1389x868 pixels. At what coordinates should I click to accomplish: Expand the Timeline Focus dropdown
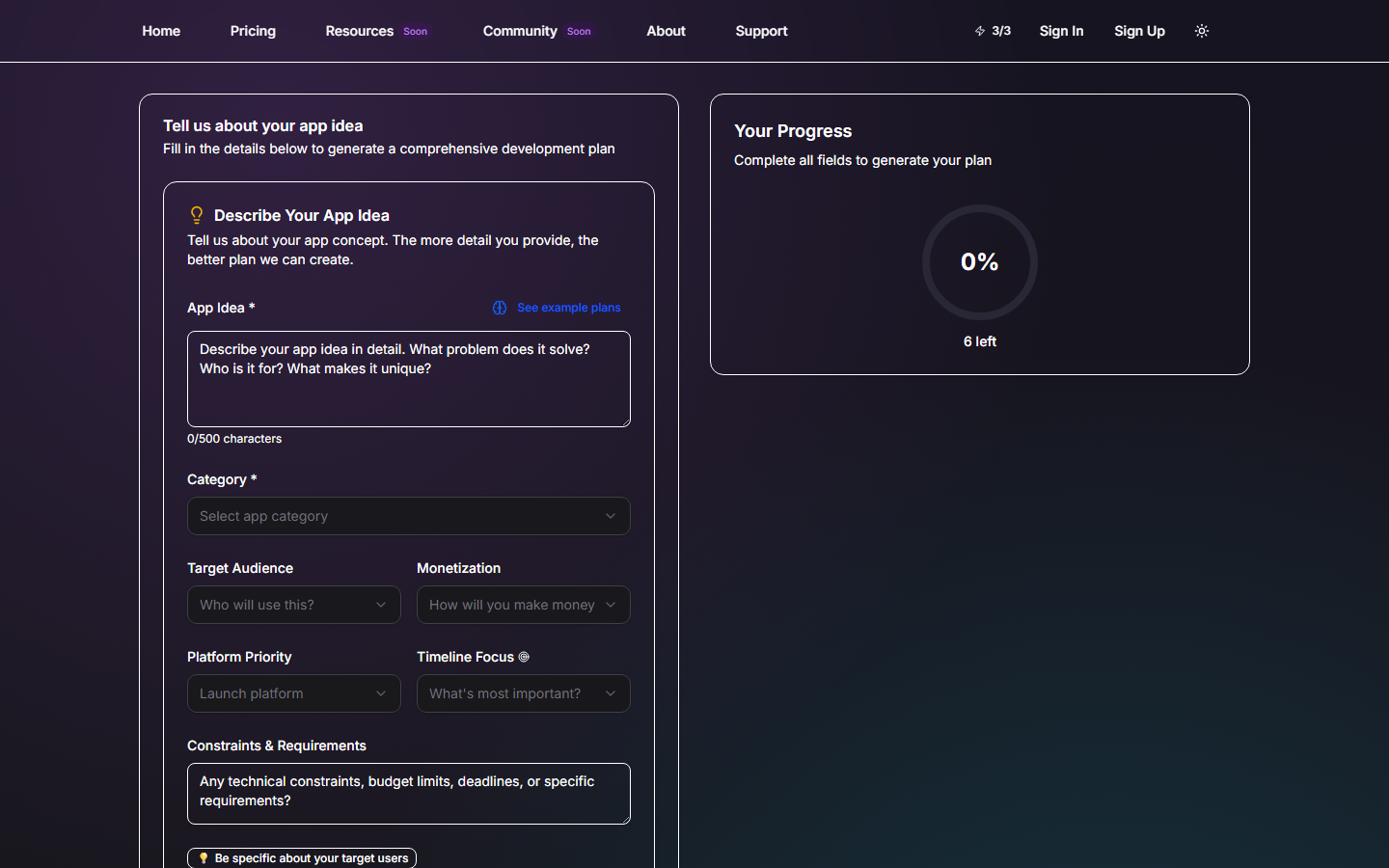click(x=523, y=693)
